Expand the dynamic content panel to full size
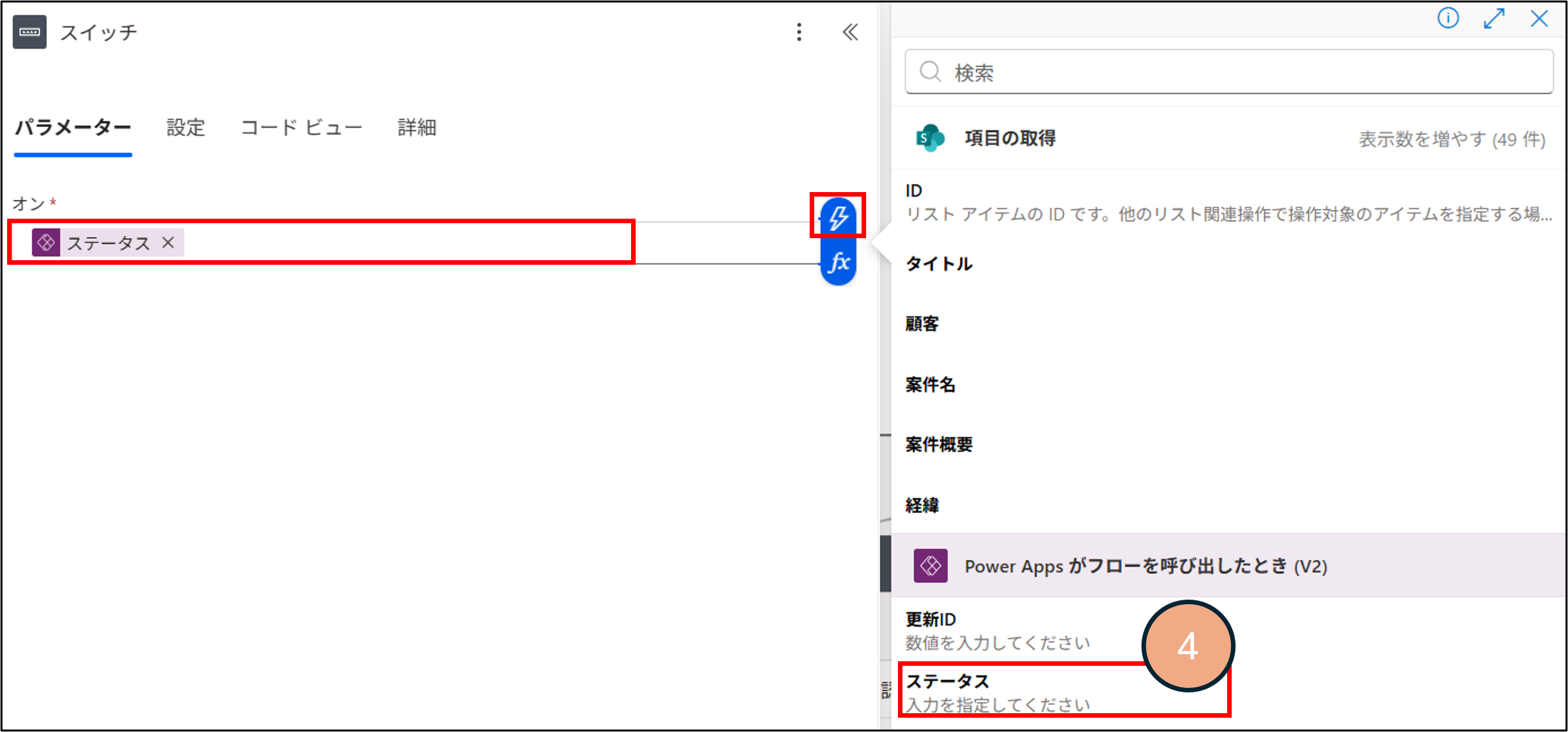The height and width of the screenshot is (732, 1568). point(1494,18)
